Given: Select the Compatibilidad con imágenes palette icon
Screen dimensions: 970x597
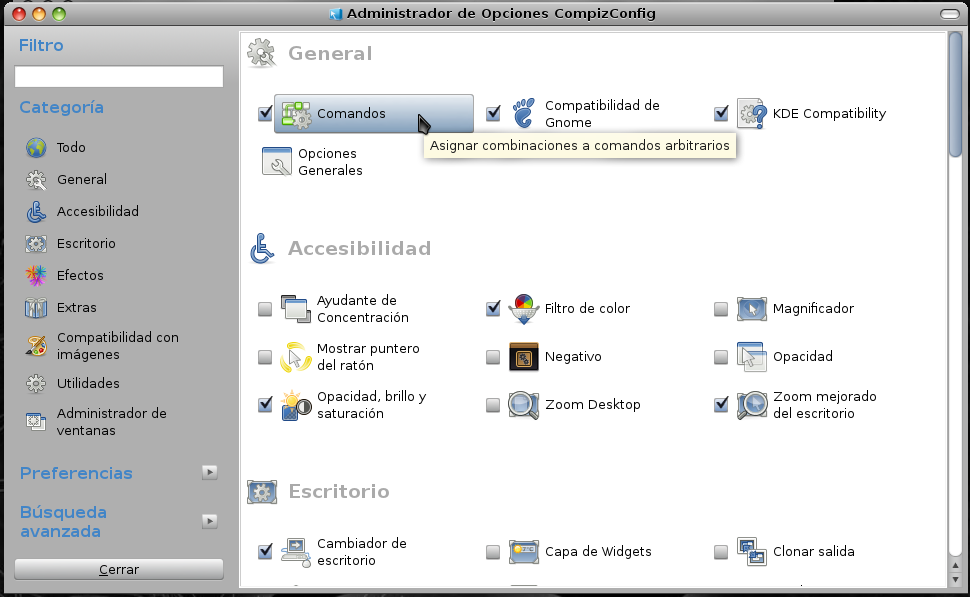Looking at the screenshot, I should point(36,346).
